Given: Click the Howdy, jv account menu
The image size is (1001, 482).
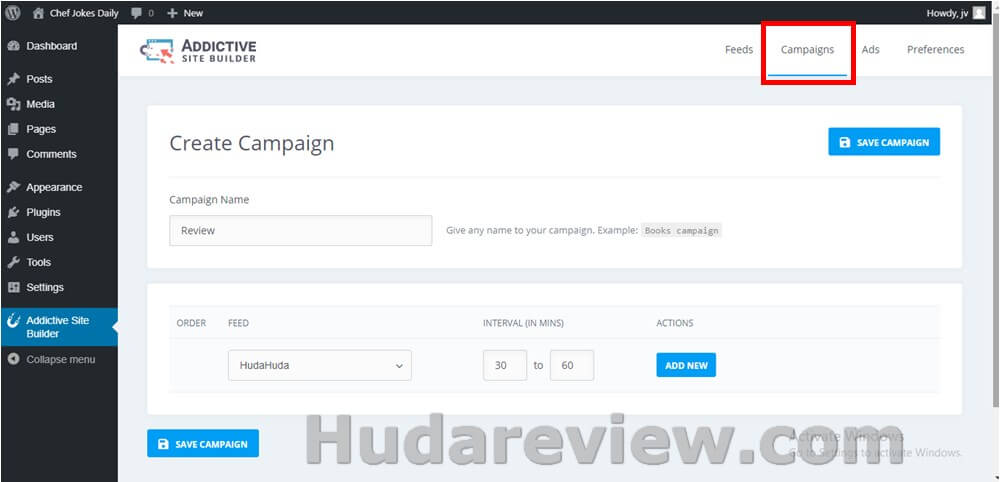Looking at the screenshot, I should pos(956,13).
